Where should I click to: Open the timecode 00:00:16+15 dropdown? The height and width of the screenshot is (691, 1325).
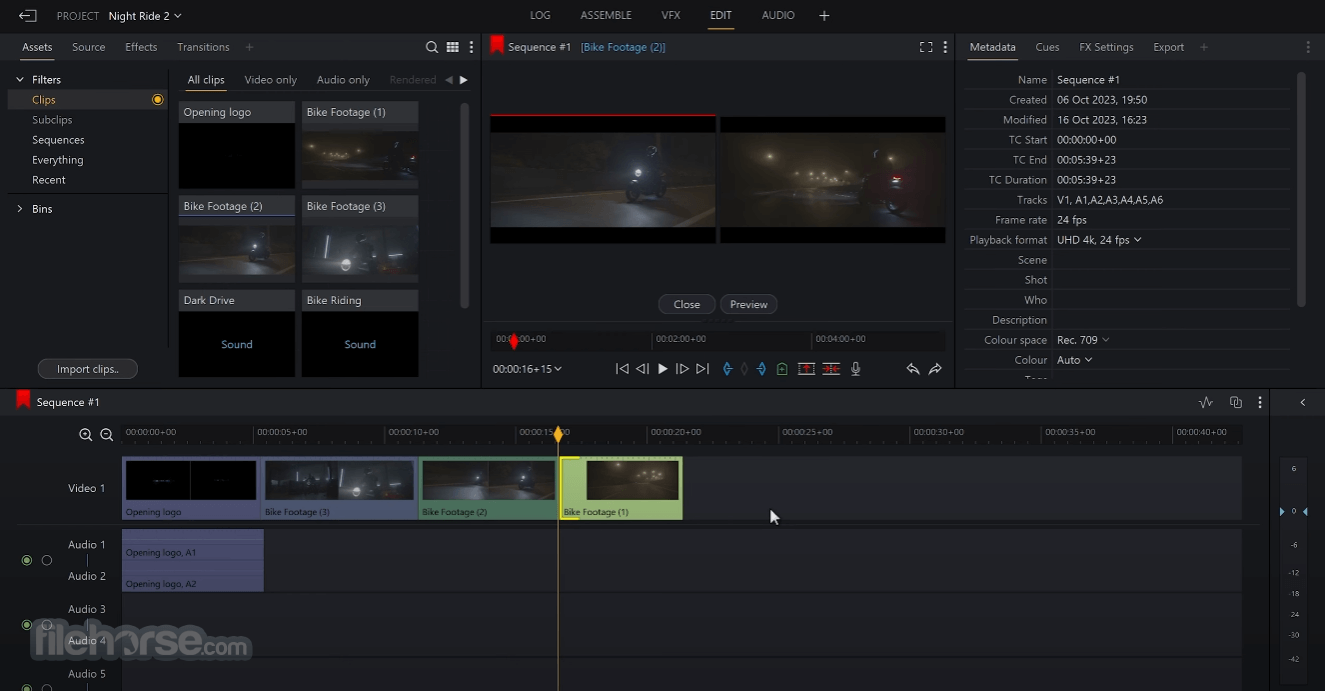527,369
